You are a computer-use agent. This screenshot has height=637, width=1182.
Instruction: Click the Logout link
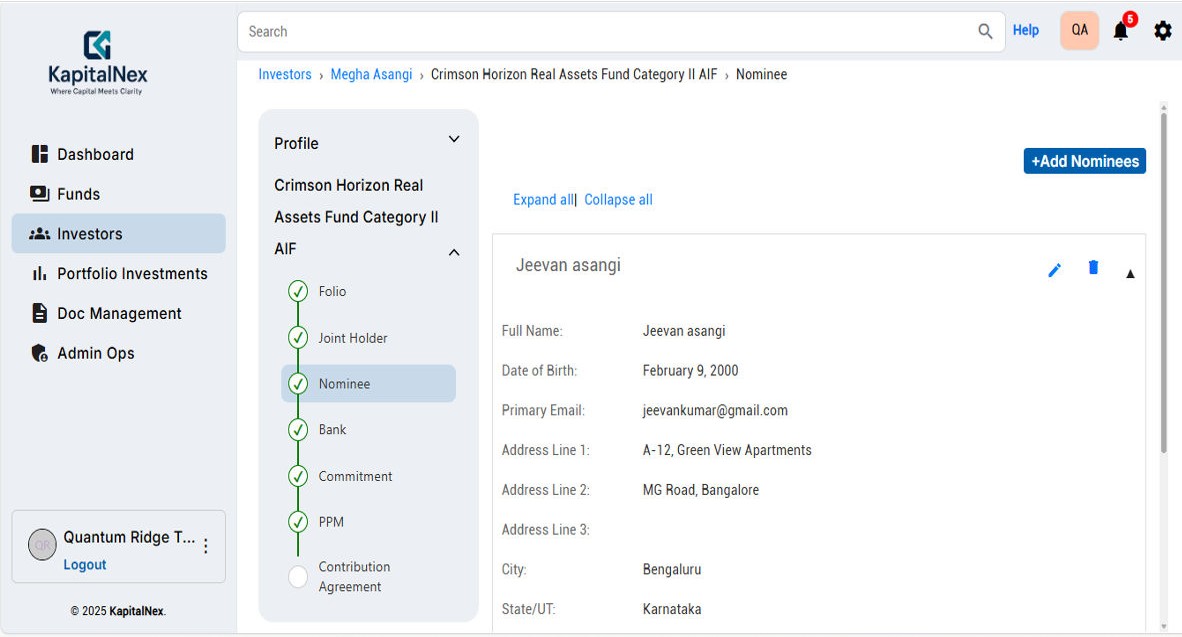84,564
